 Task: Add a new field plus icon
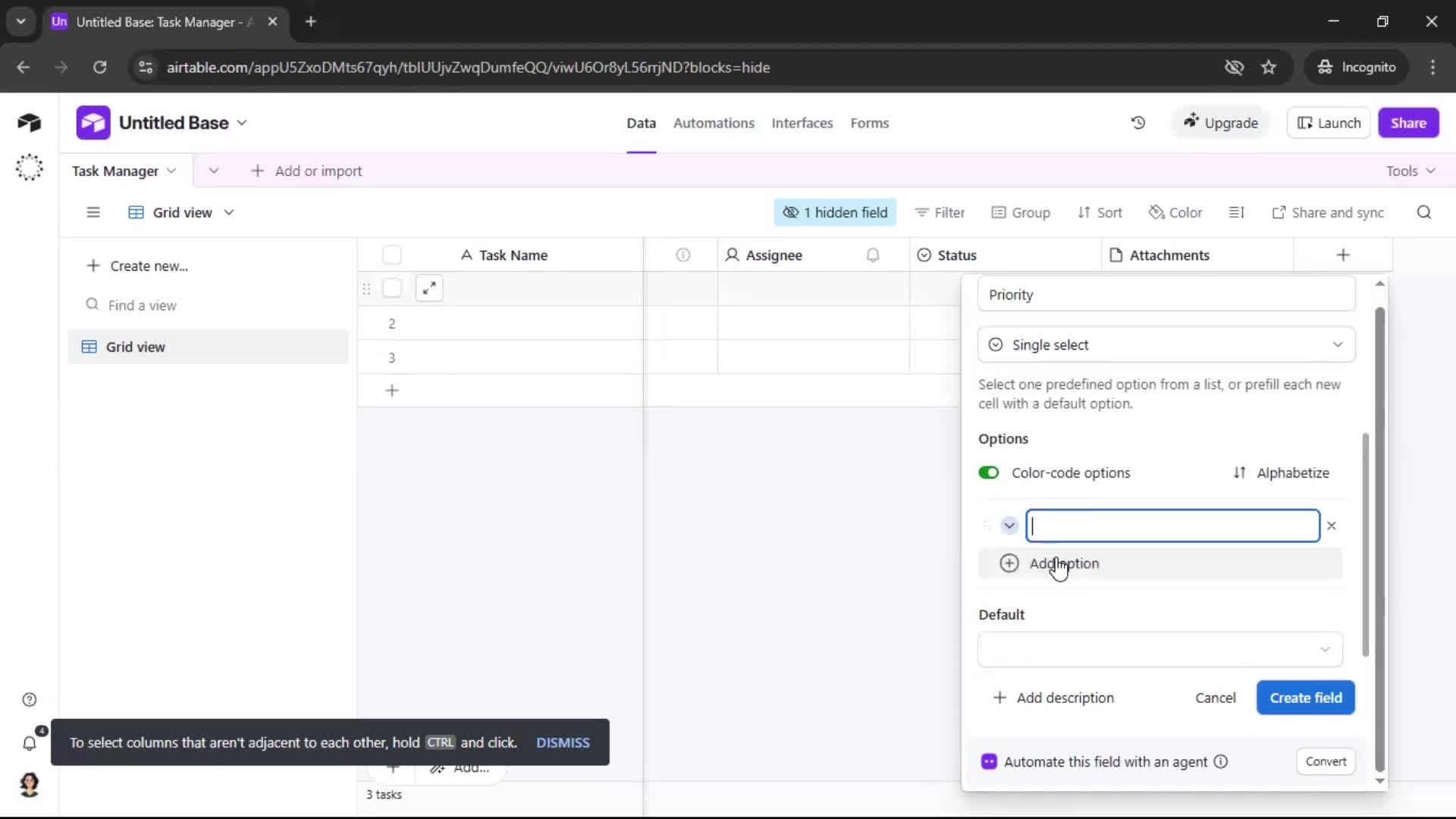coord(1343,255)
